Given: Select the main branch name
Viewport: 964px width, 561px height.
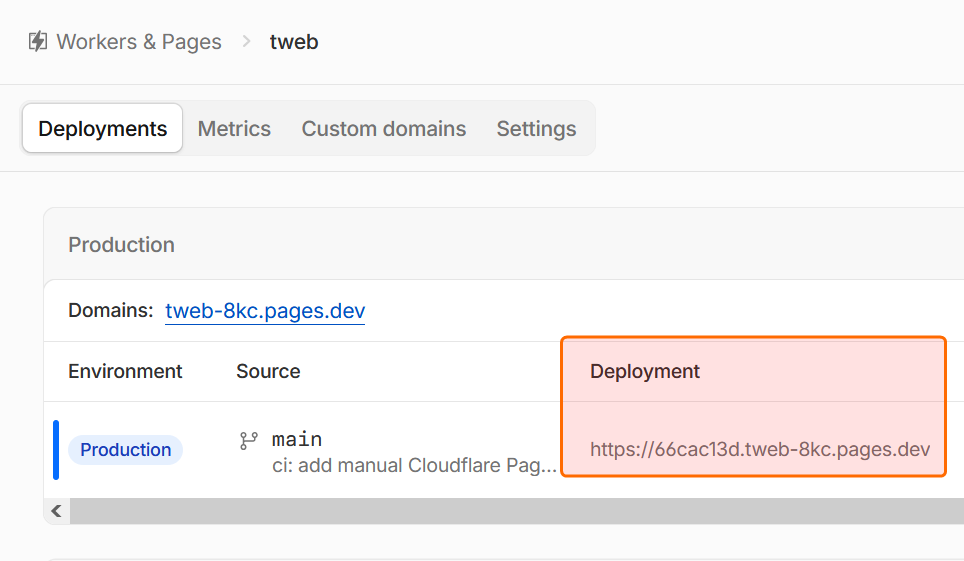Looking at the screenshot, I should [x=297, y=439].
